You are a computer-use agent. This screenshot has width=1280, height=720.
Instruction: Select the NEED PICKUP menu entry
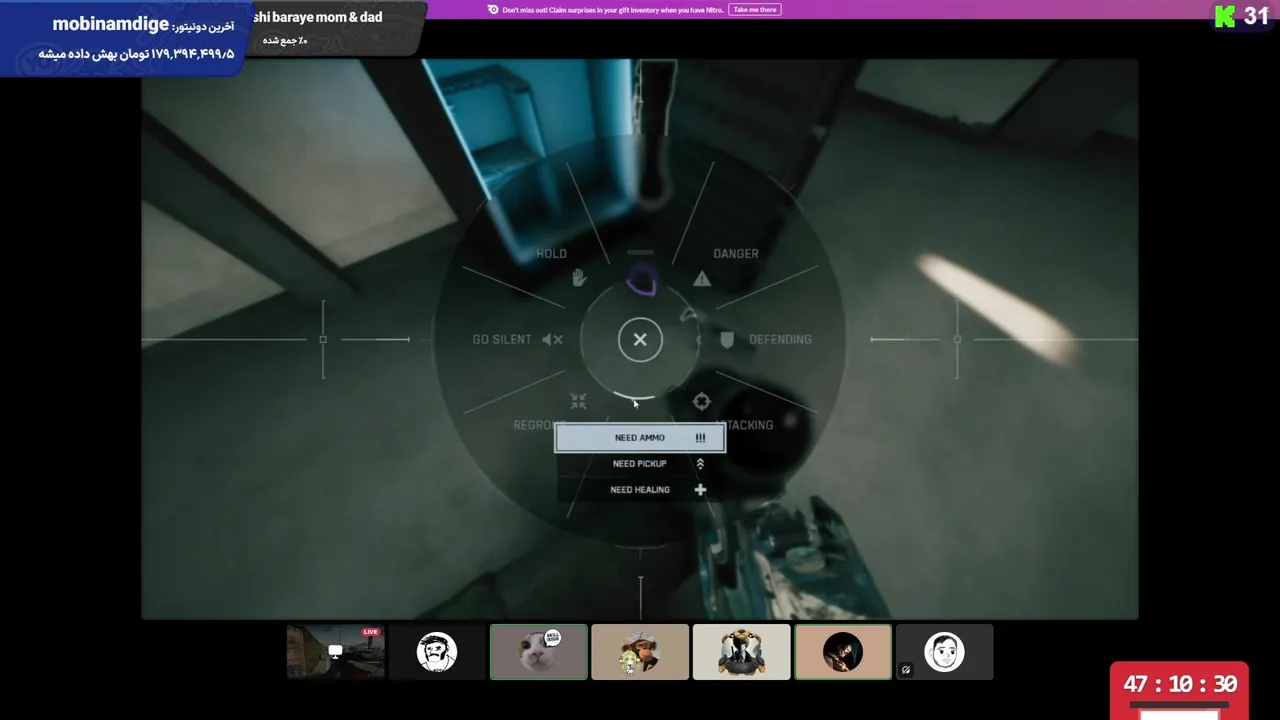pyautogui.click(x=640, y=464)
